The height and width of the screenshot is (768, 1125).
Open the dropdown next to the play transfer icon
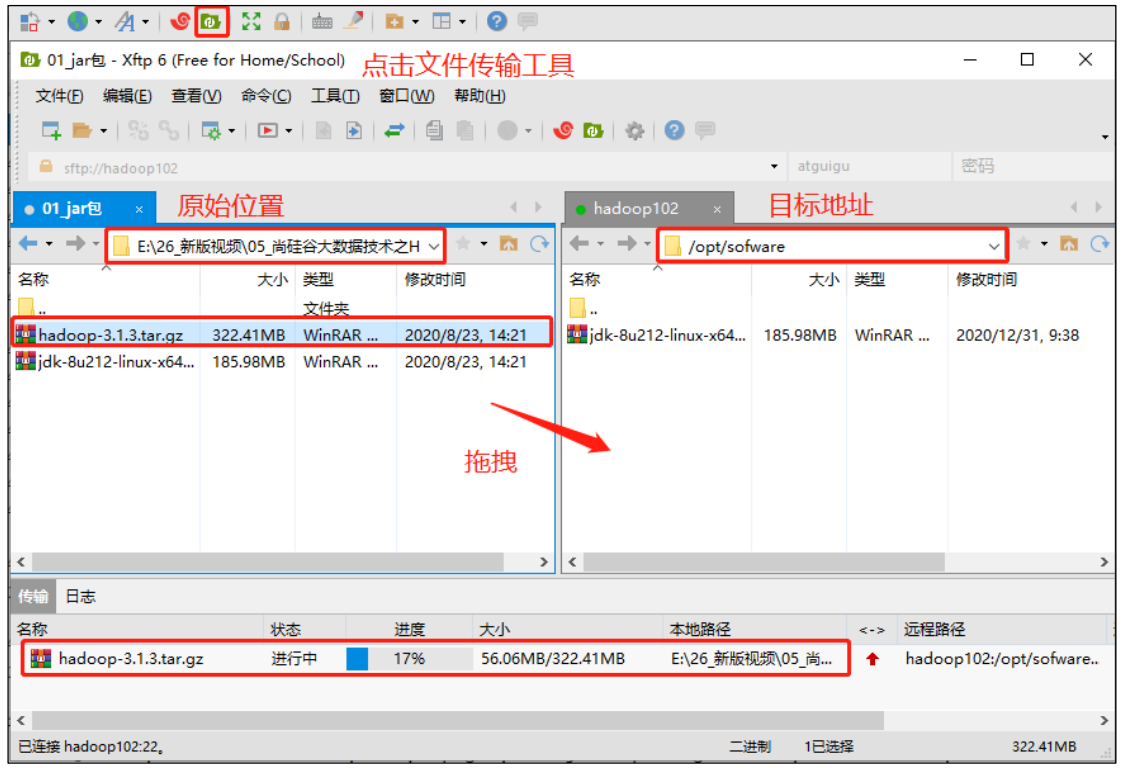(288, 131)
